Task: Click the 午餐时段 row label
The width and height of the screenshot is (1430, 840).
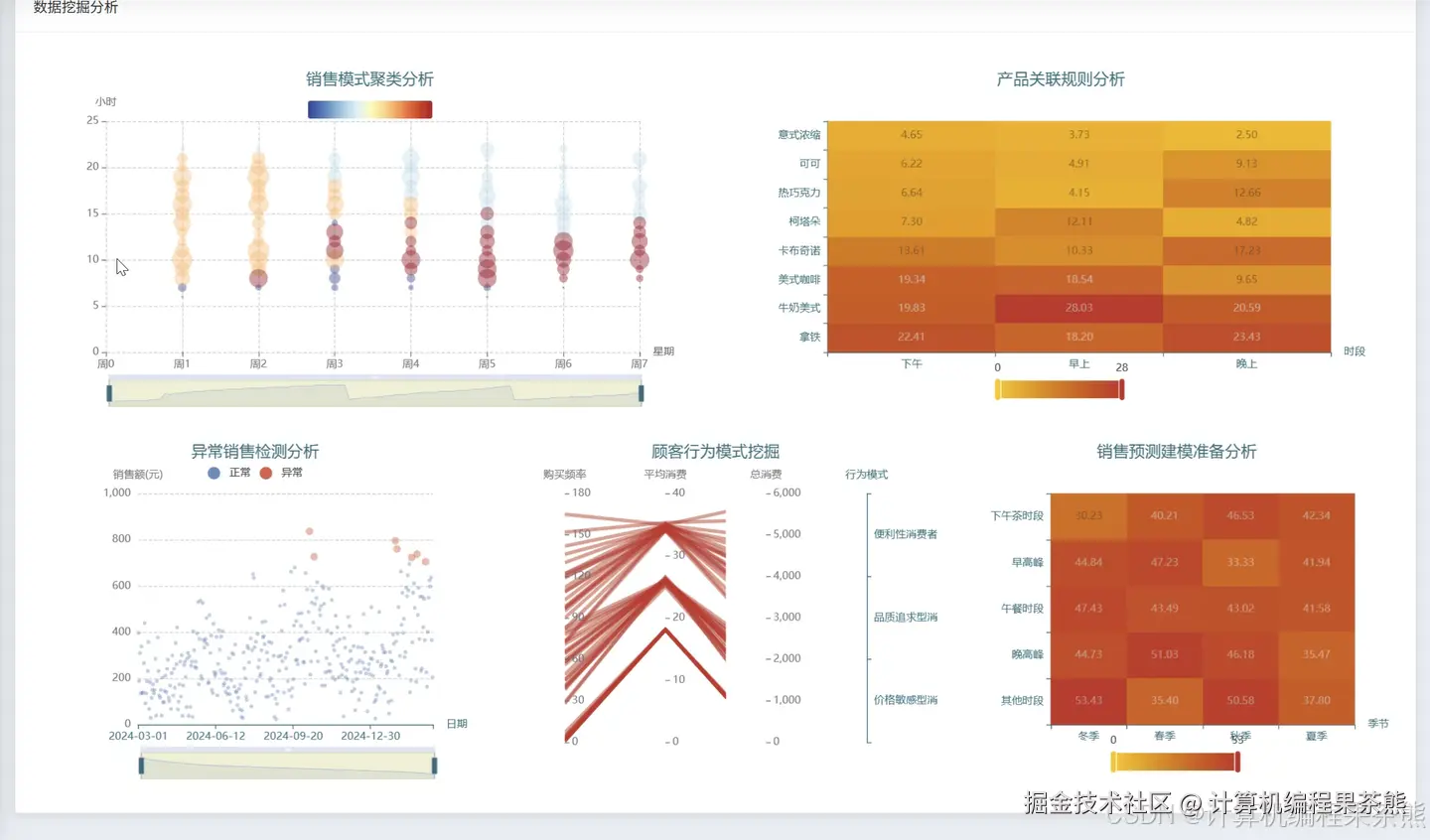Action: coord(1022,609)
